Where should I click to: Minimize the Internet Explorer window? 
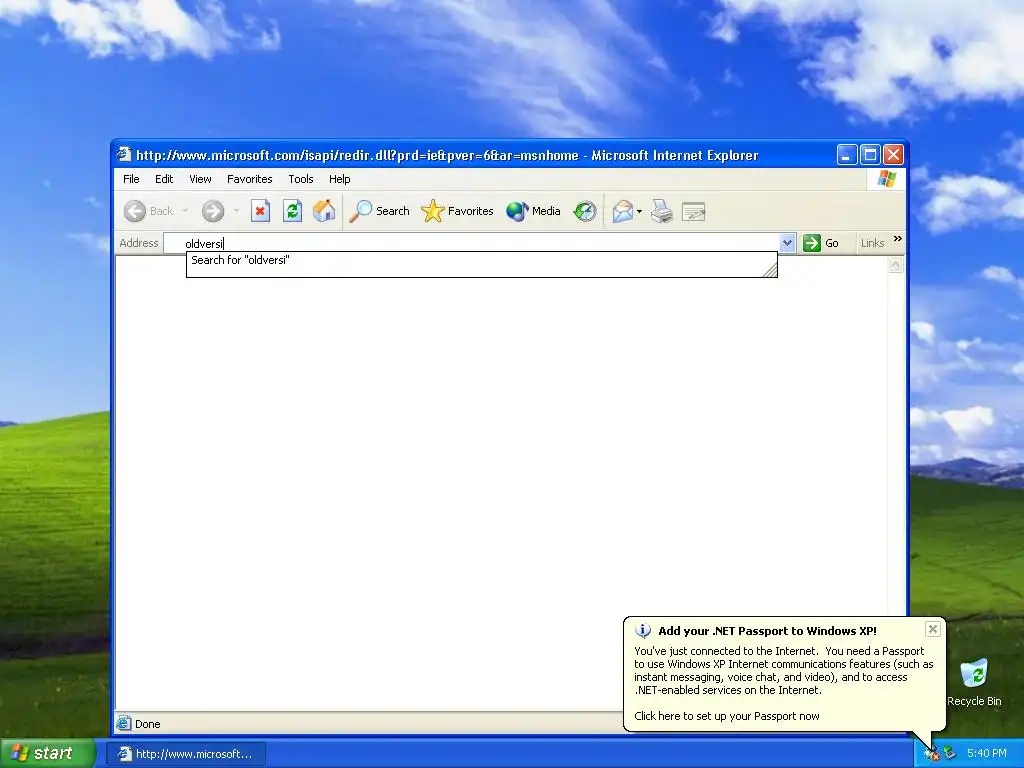click(846, 155)
